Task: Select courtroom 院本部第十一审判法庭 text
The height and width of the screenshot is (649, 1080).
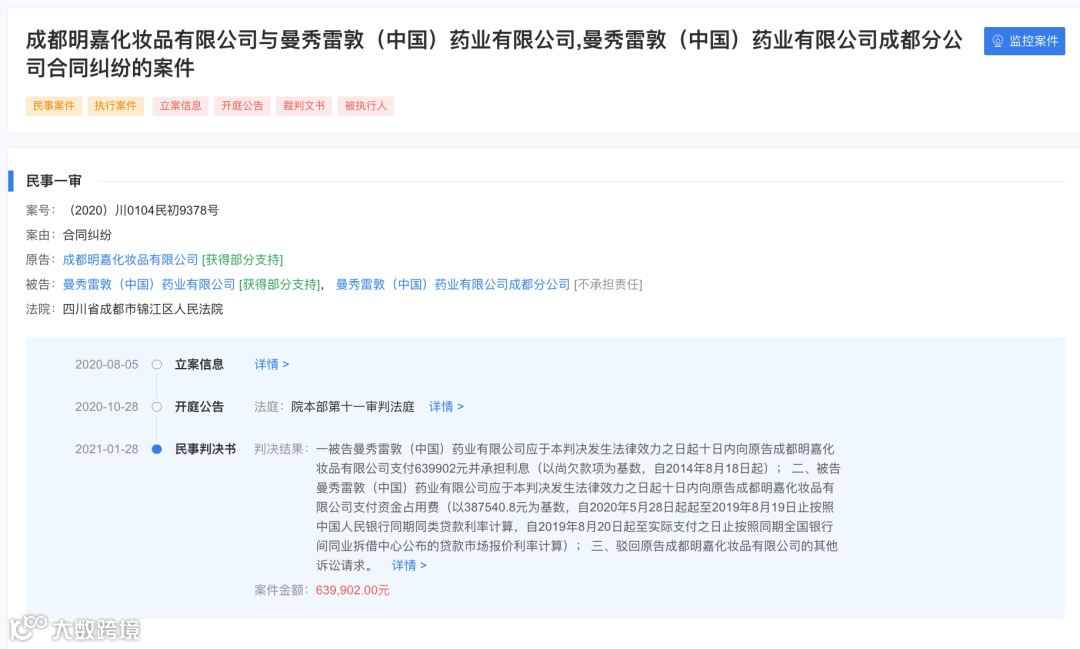Action: [x=353, y=407]
